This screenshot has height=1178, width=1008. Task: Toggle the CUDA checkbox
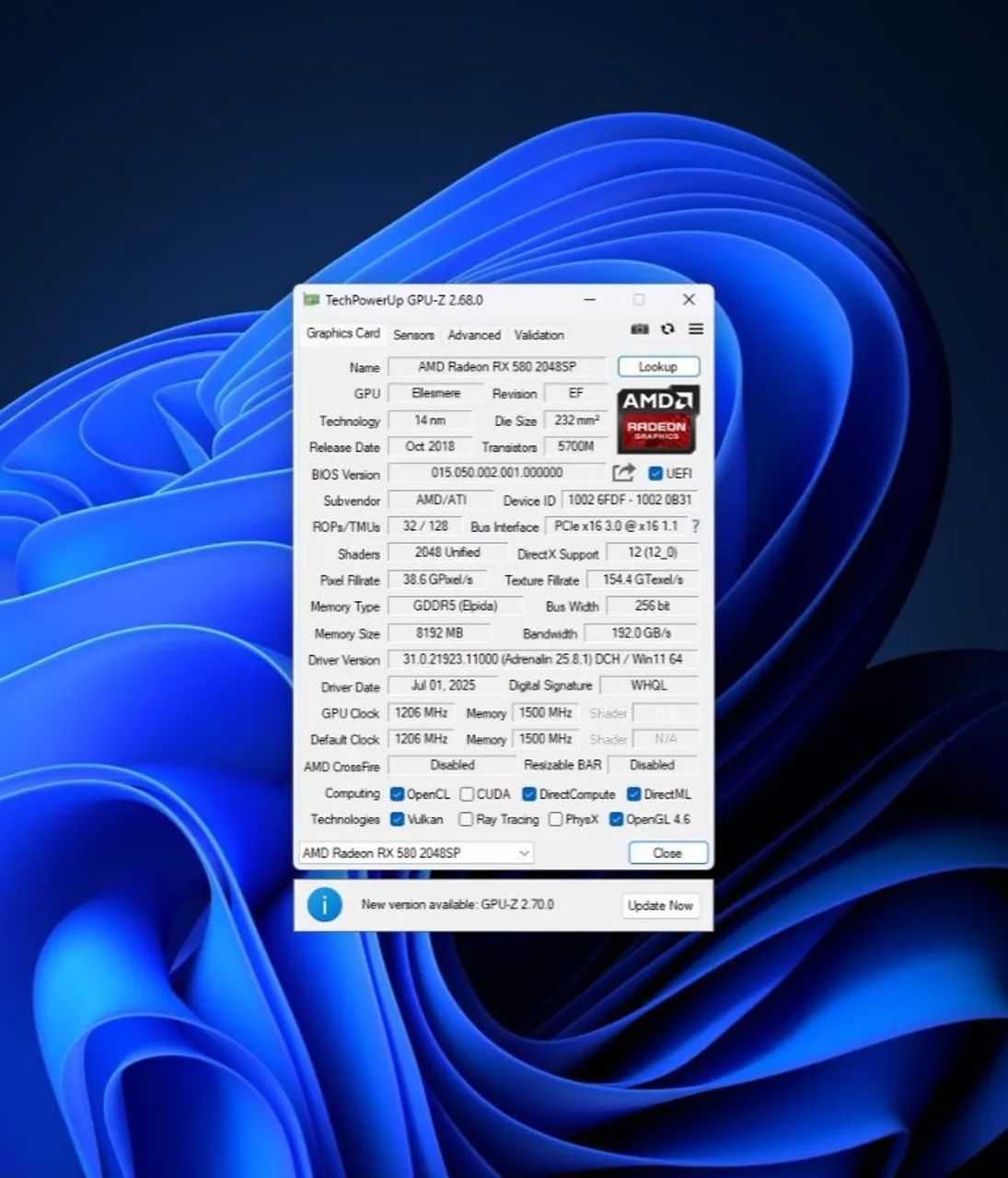pyautogui.click(x=467, y=793)
